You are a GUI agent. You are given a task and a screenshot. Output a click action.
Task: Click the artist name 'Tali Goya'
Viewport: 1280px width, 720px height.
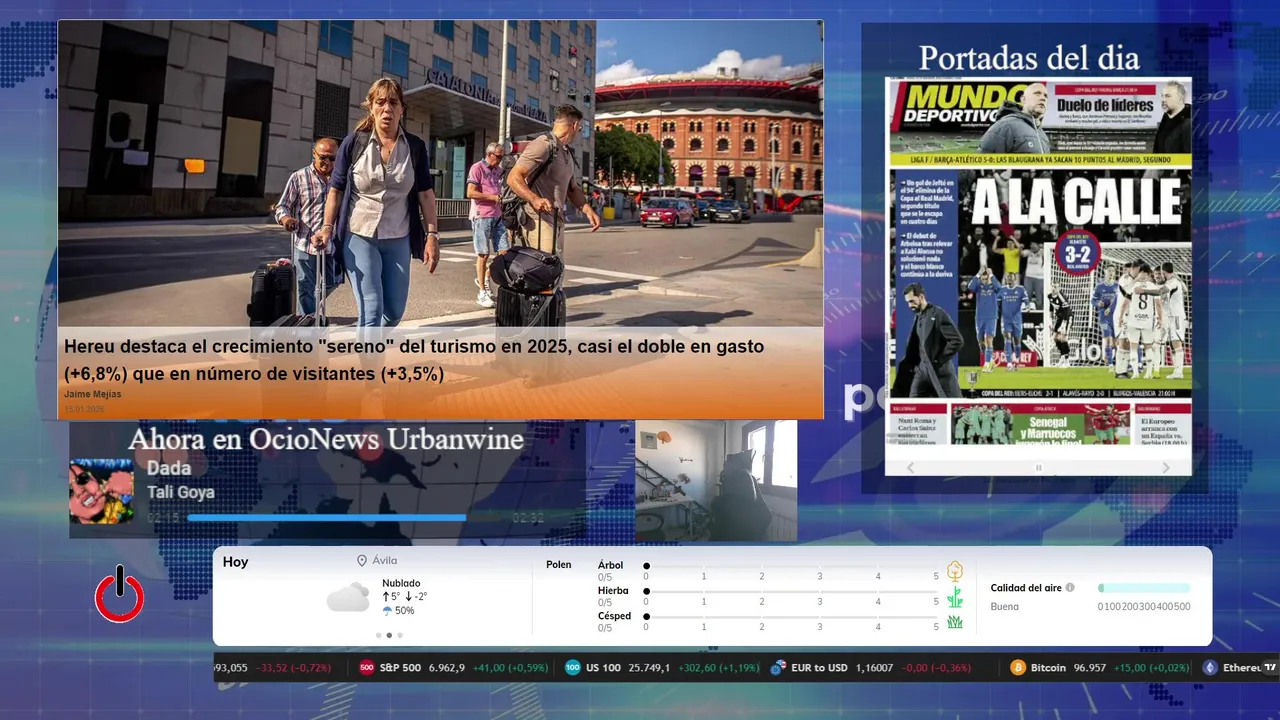point(181,492)
